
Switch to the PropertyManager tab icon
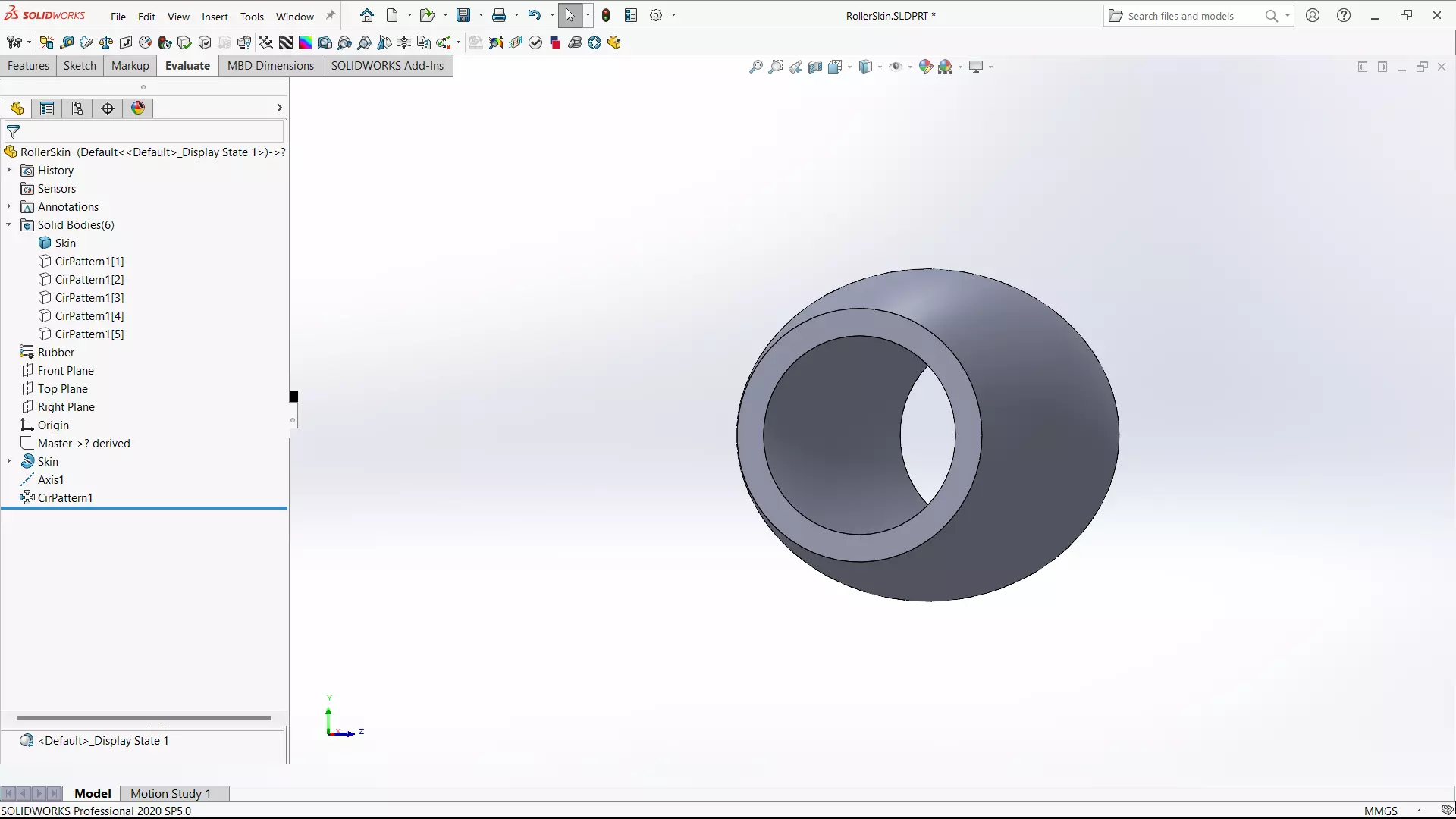(x=47, y=108)
